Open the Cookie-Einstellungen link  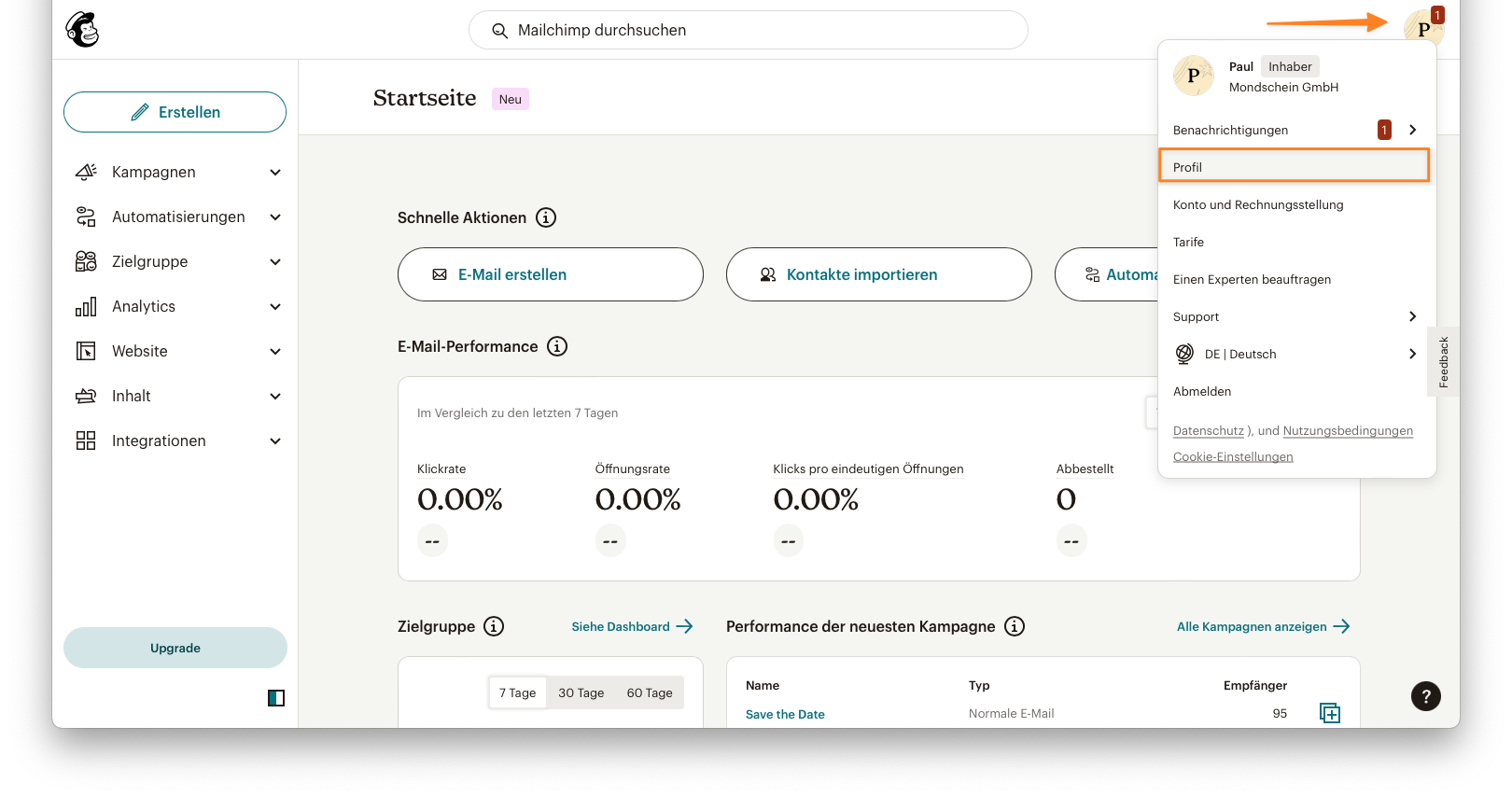(1233, 456)
